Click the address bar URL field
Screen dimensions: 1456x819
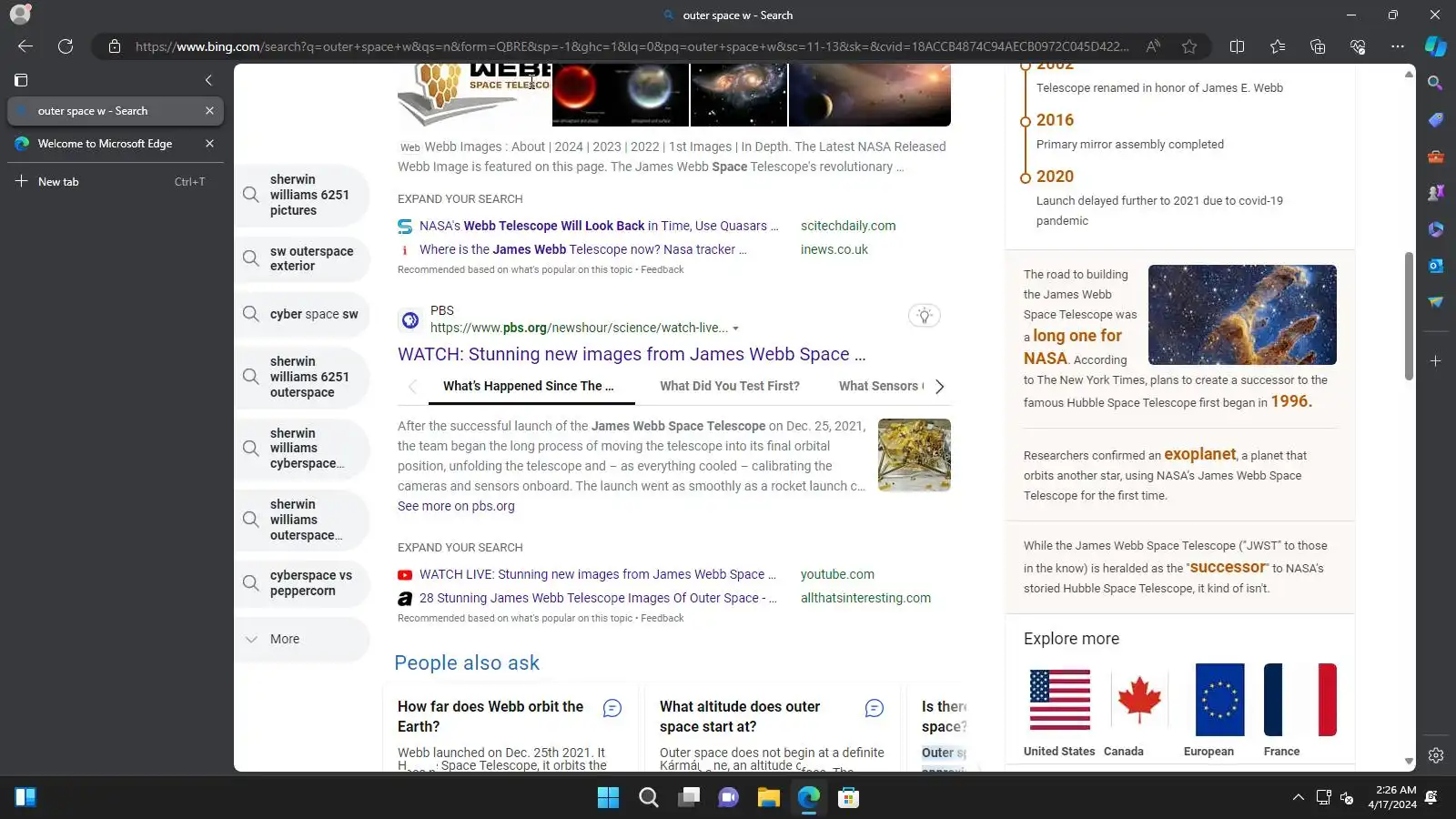(632, 46)
